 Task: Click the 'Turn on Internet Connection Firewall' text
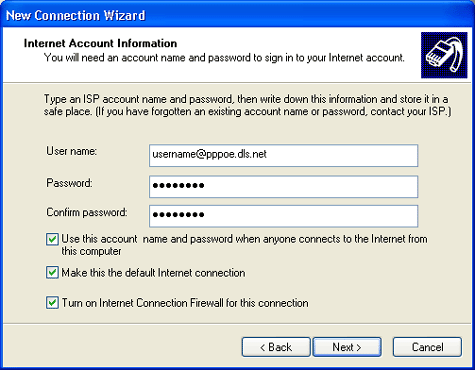click(185, 303)
